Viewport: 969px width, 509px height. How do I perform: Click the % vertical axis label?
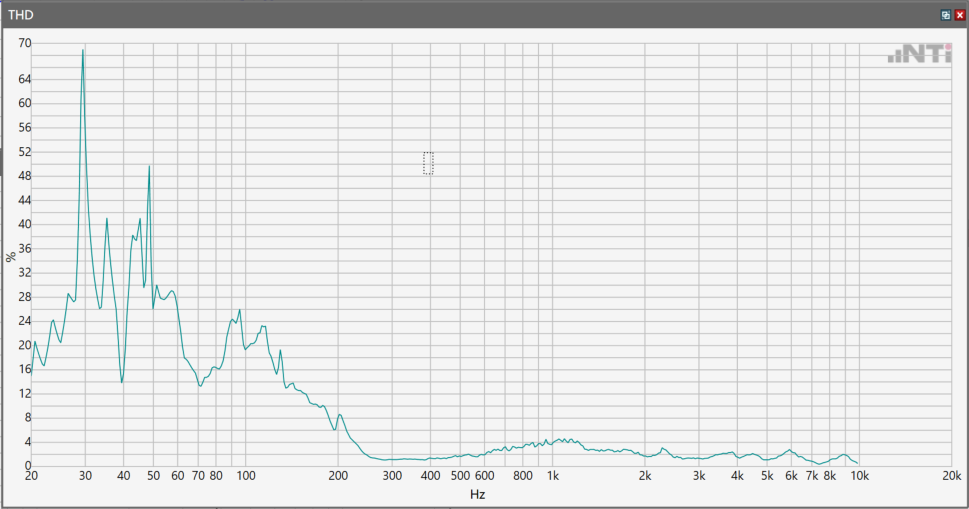[11, 256]
